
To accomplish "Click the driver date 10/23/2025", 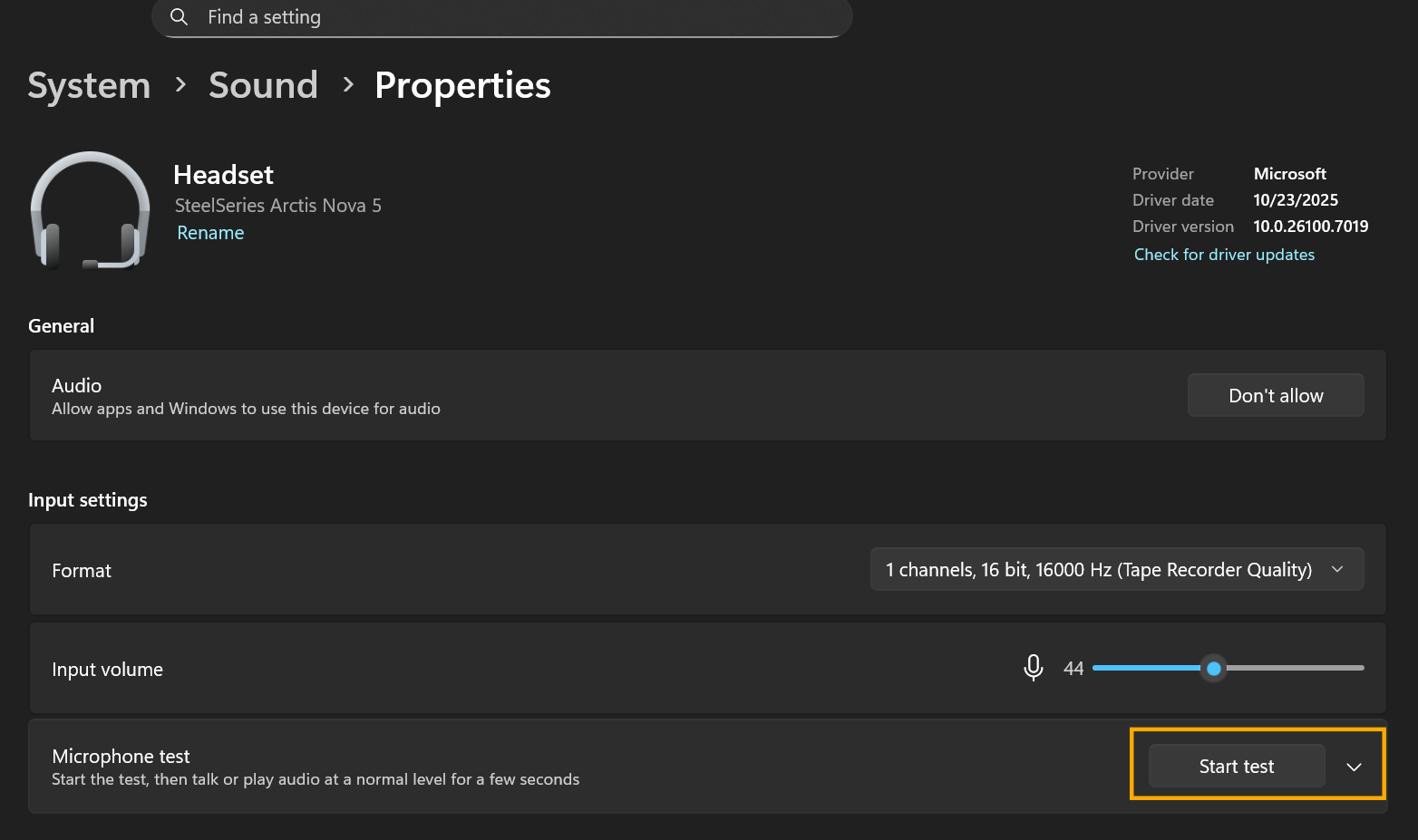I will point(1296,200).
